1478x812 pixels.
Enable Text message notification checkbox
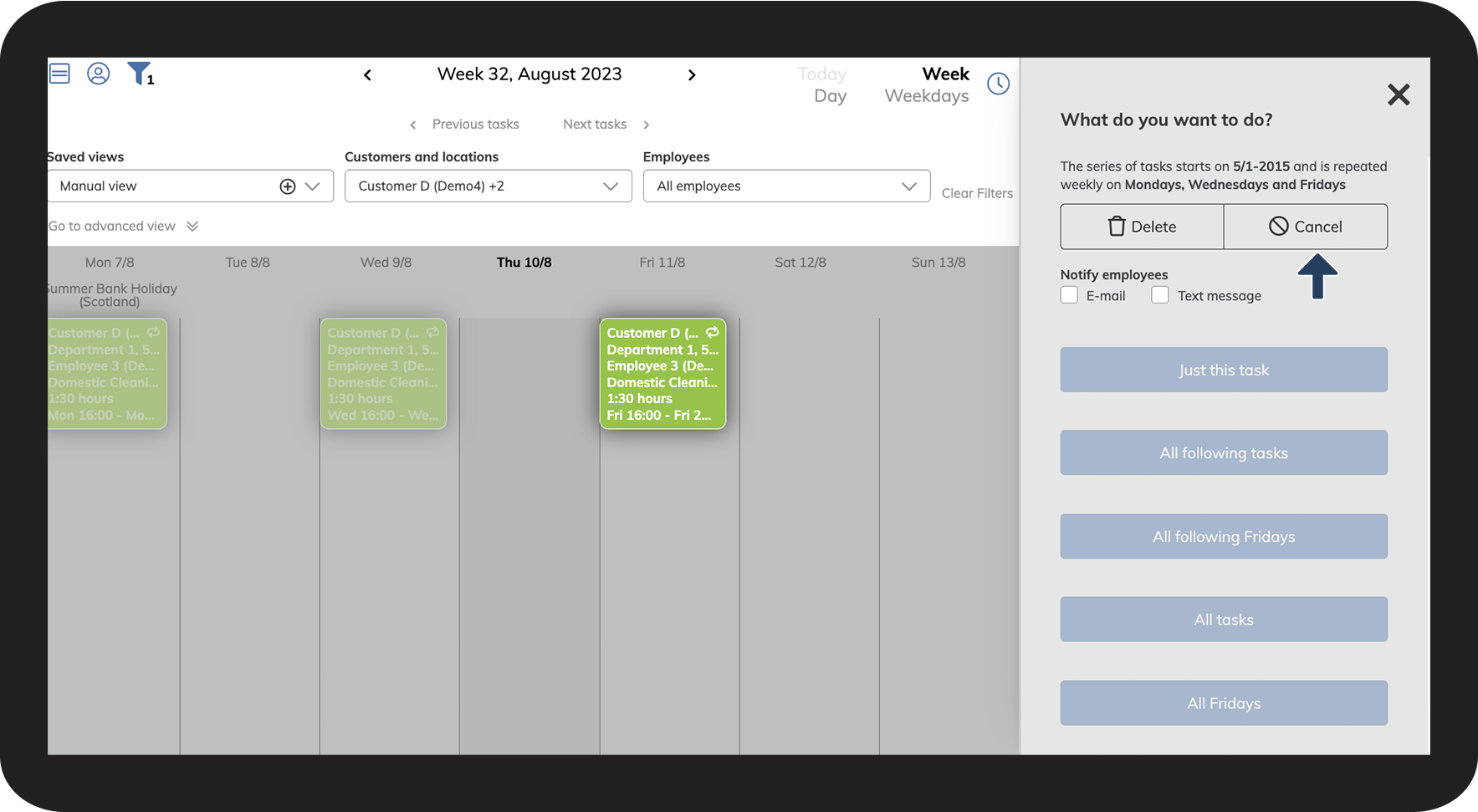click(1160, 295)
